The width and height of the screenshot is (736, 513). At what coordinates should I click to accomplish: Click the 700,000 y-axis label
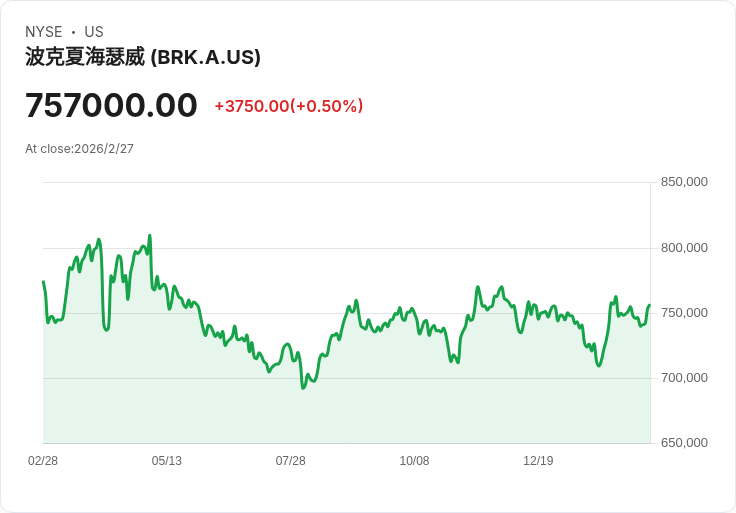point(684,378)
